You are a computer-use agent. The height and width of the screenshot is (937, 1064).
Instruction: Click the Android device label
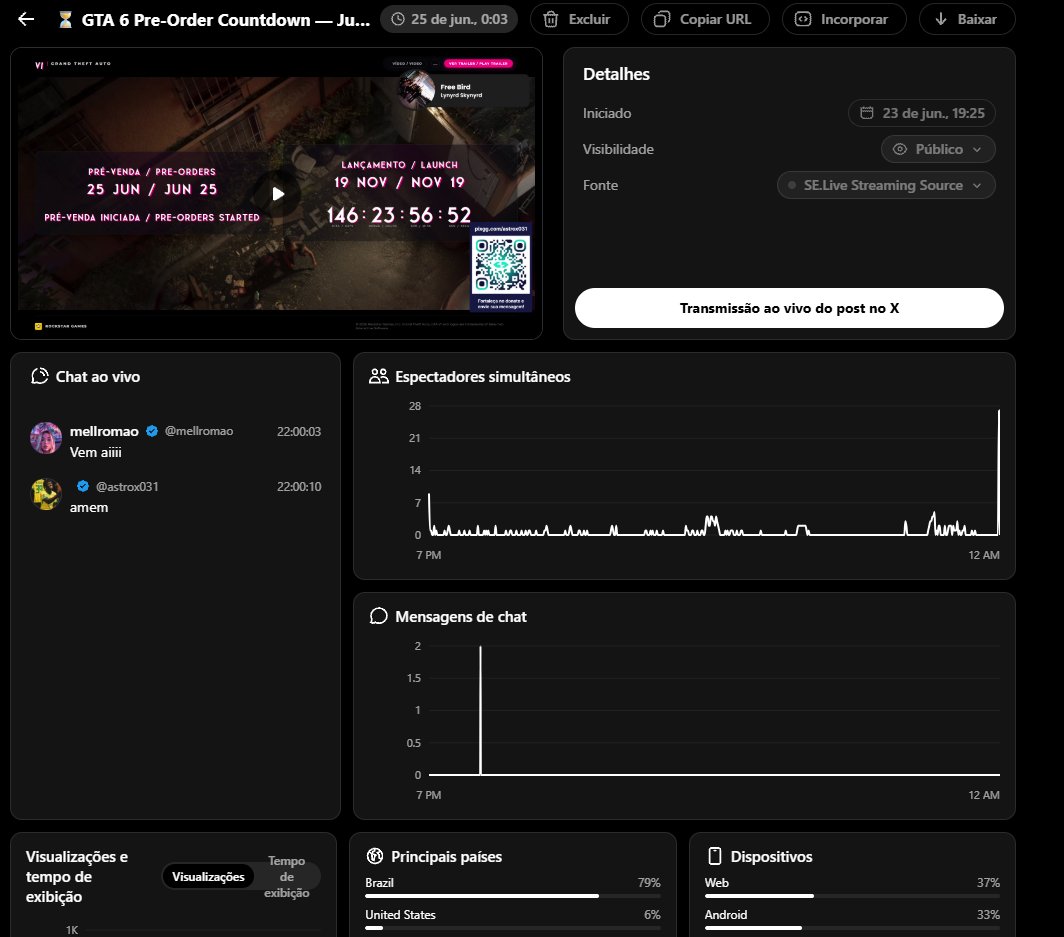[725, 915]
